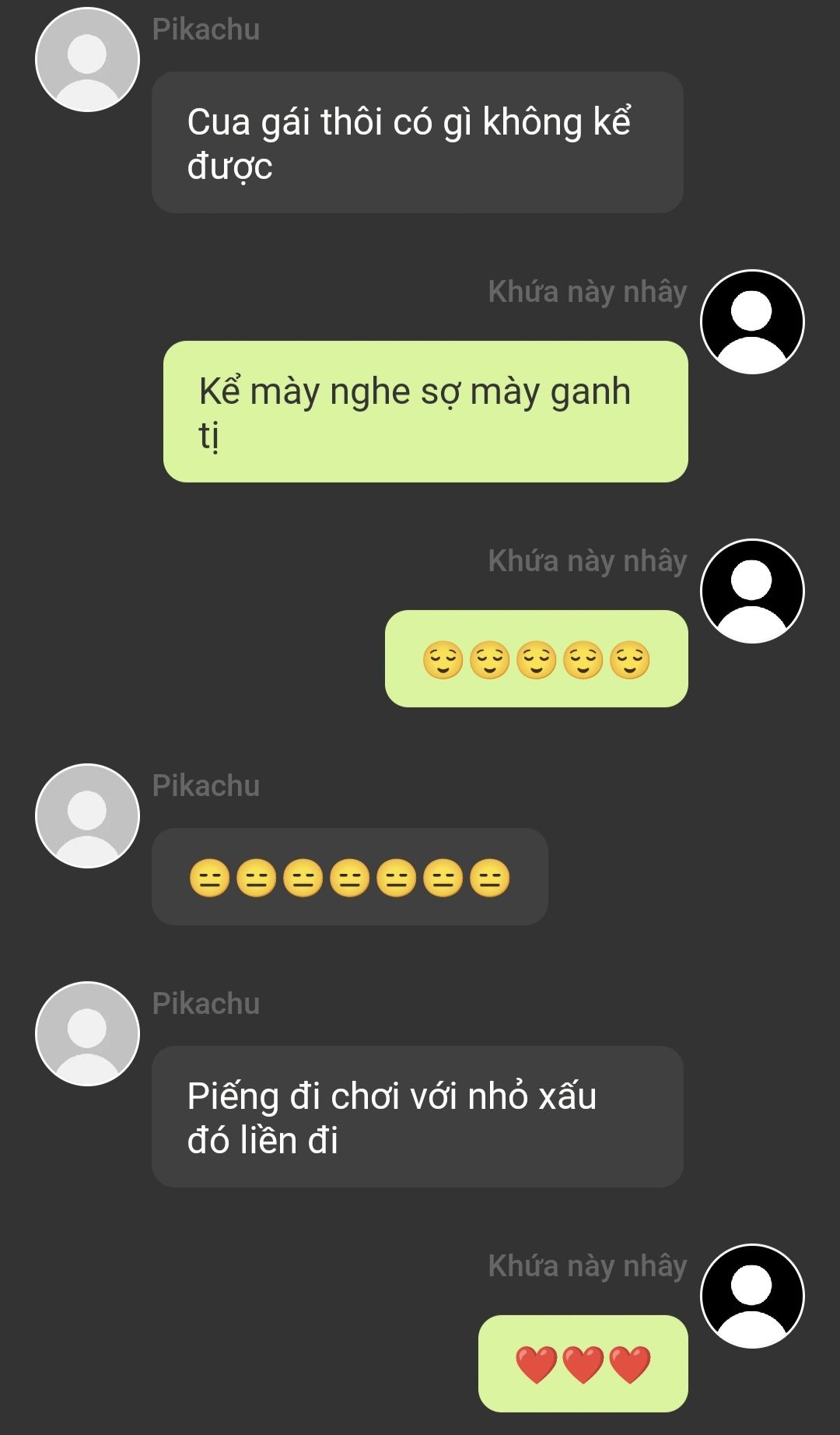Image resolution: width=840 pixels, height=1435 pixels.
Task: Tap the Pikachu name above the 'Piếng đi chơi' bubble
Action: pyautogui.click(x=206, y=1003)
